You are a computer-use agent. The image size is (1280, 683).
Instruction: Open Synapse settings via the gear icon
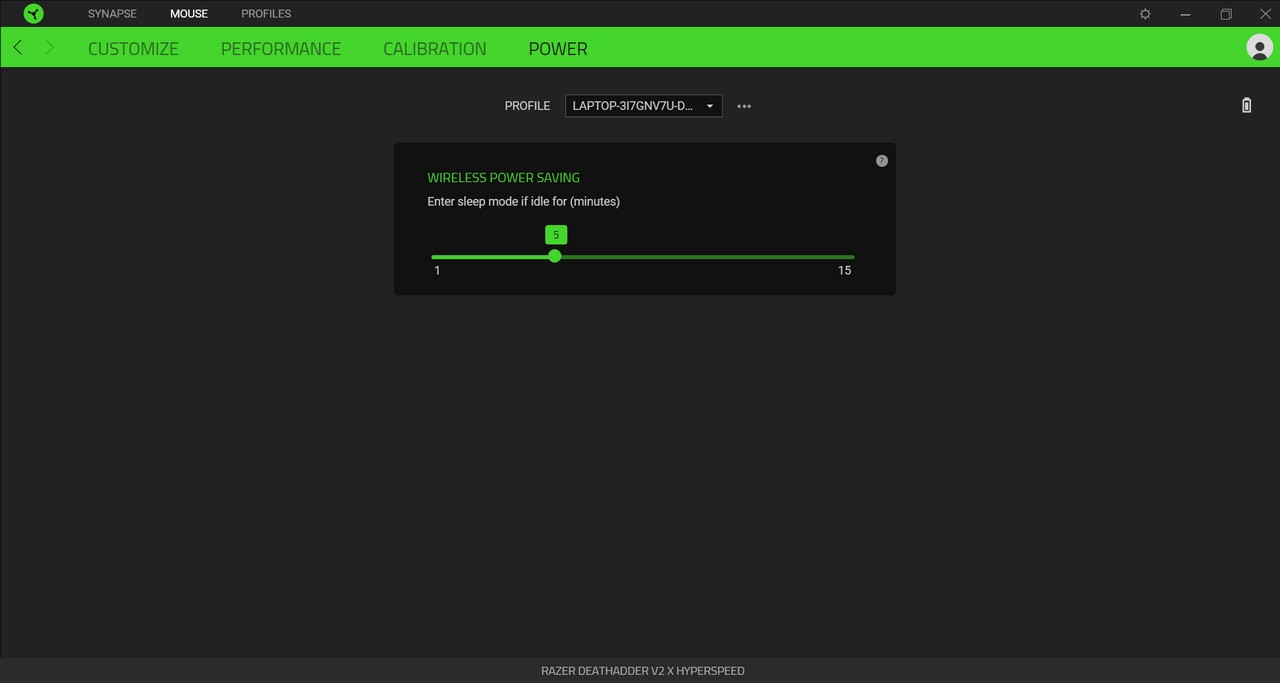click(x=1144, y=13)
